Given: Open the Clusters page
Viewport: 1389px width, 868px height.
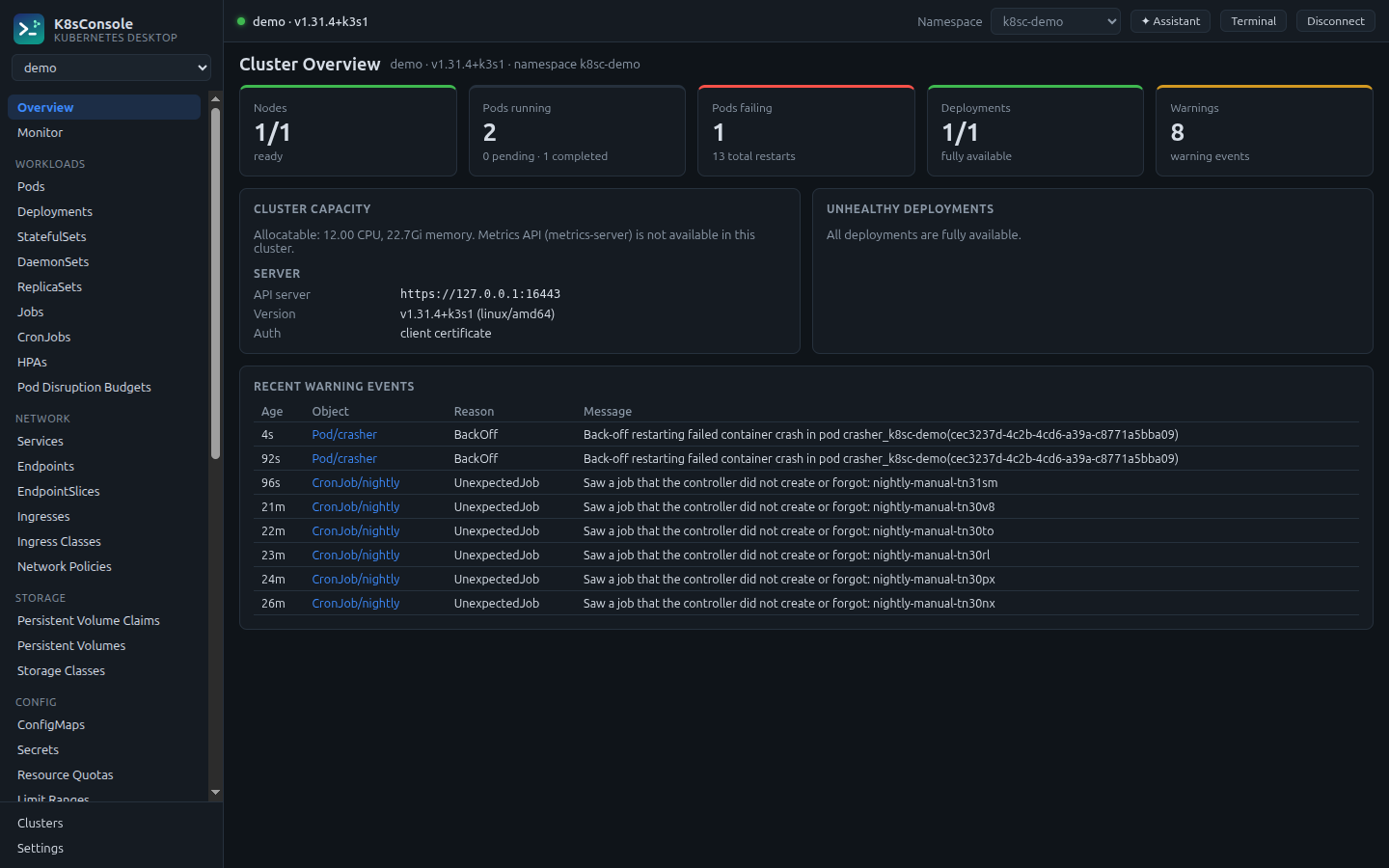Looking at the screenshot, I should click(x=111, y=823).
